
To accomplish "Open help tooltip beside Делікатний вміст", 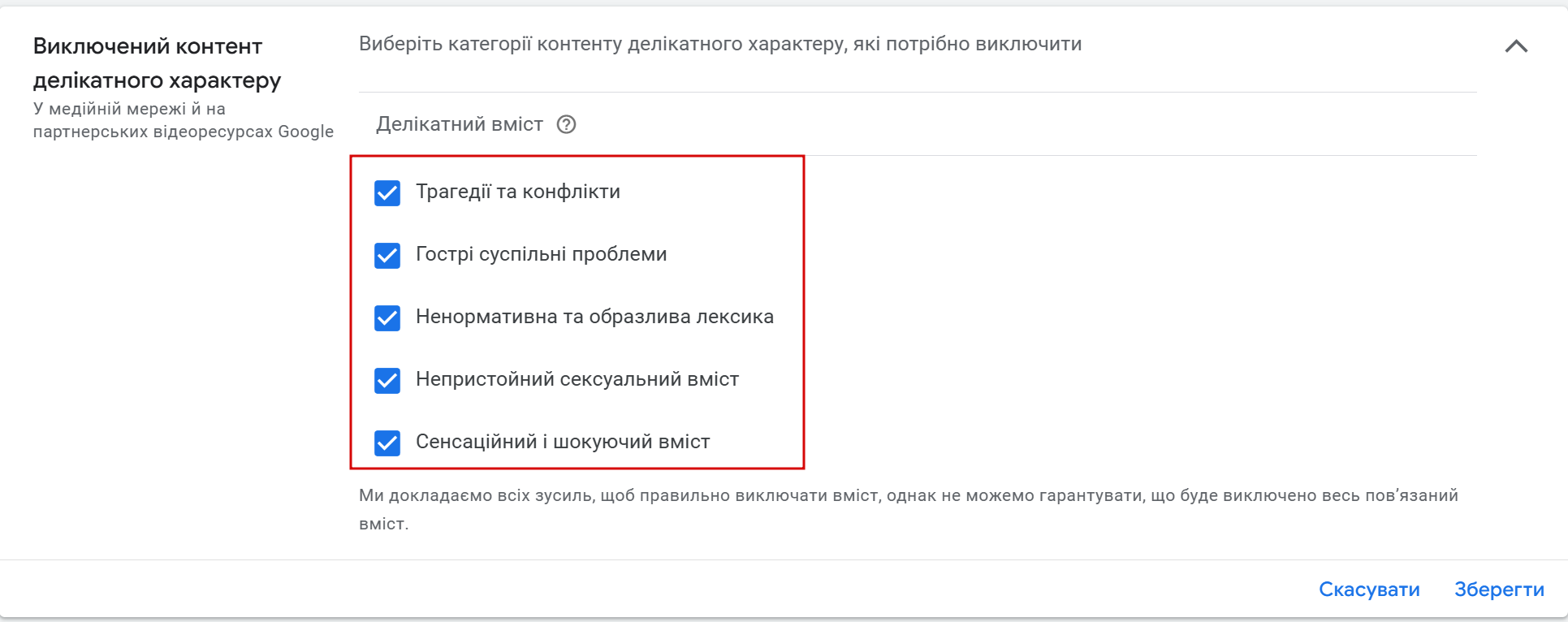I will coord(566,124).
